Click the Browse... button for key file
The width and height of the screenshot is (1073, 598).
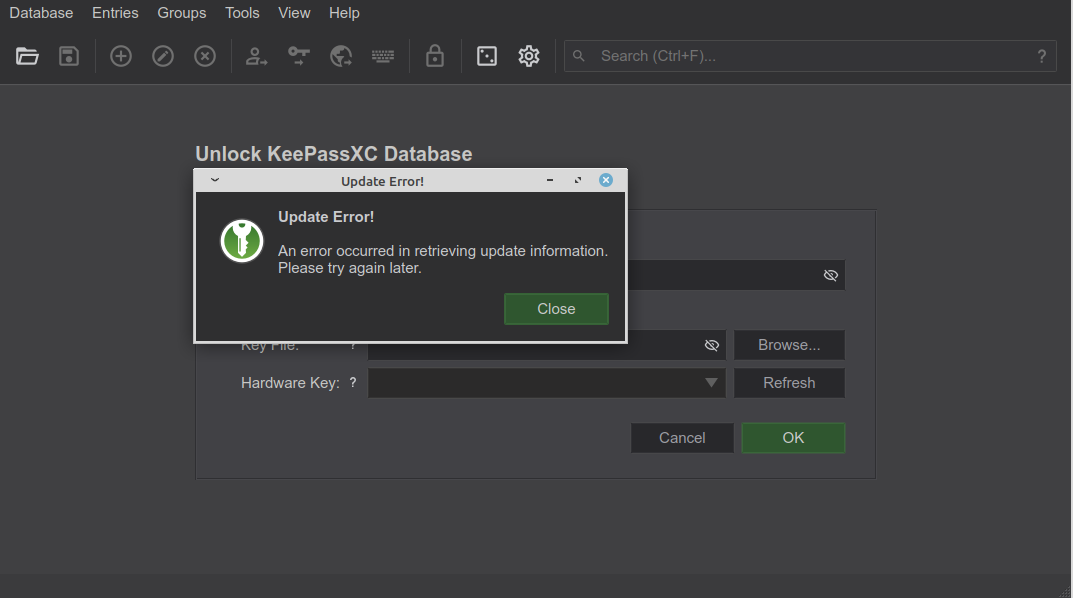pos(789,345)
